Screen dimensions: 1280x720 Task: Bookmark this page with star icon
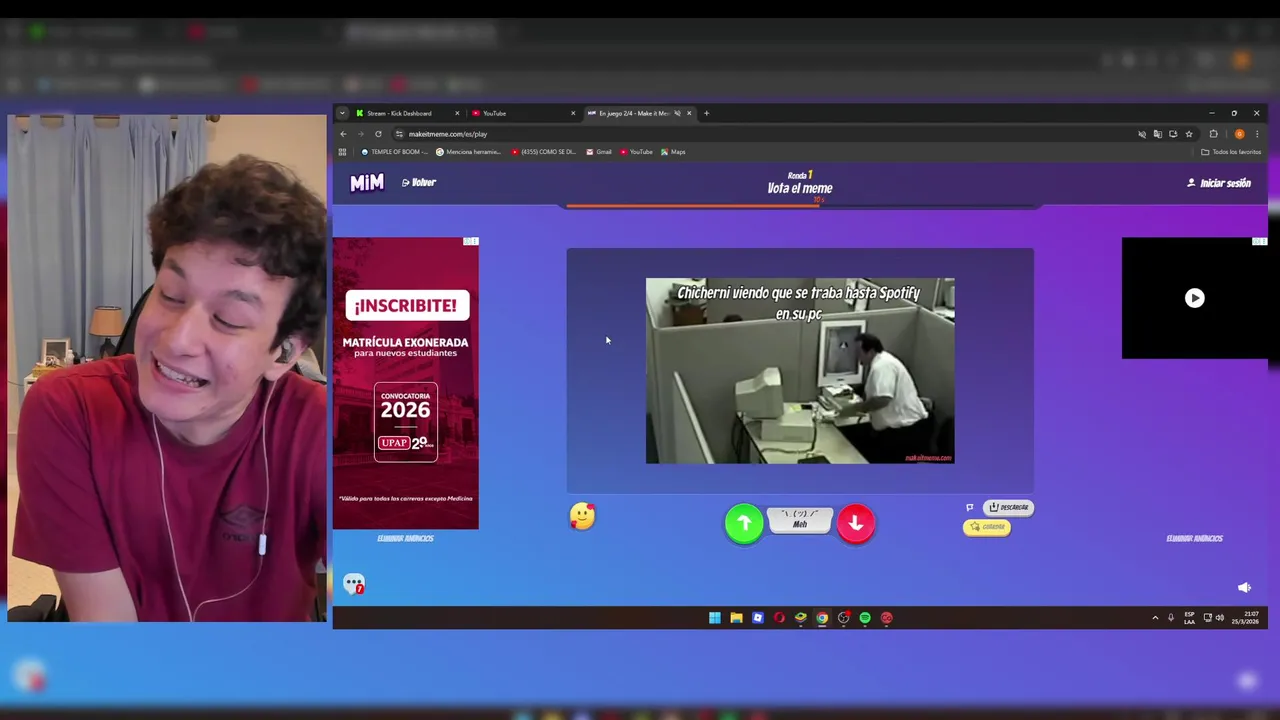tap(1189, 134)
